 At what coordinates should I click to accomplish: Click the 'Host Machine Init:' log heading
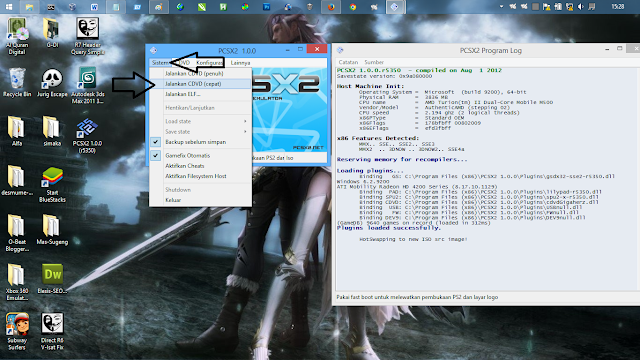[370, 86]
